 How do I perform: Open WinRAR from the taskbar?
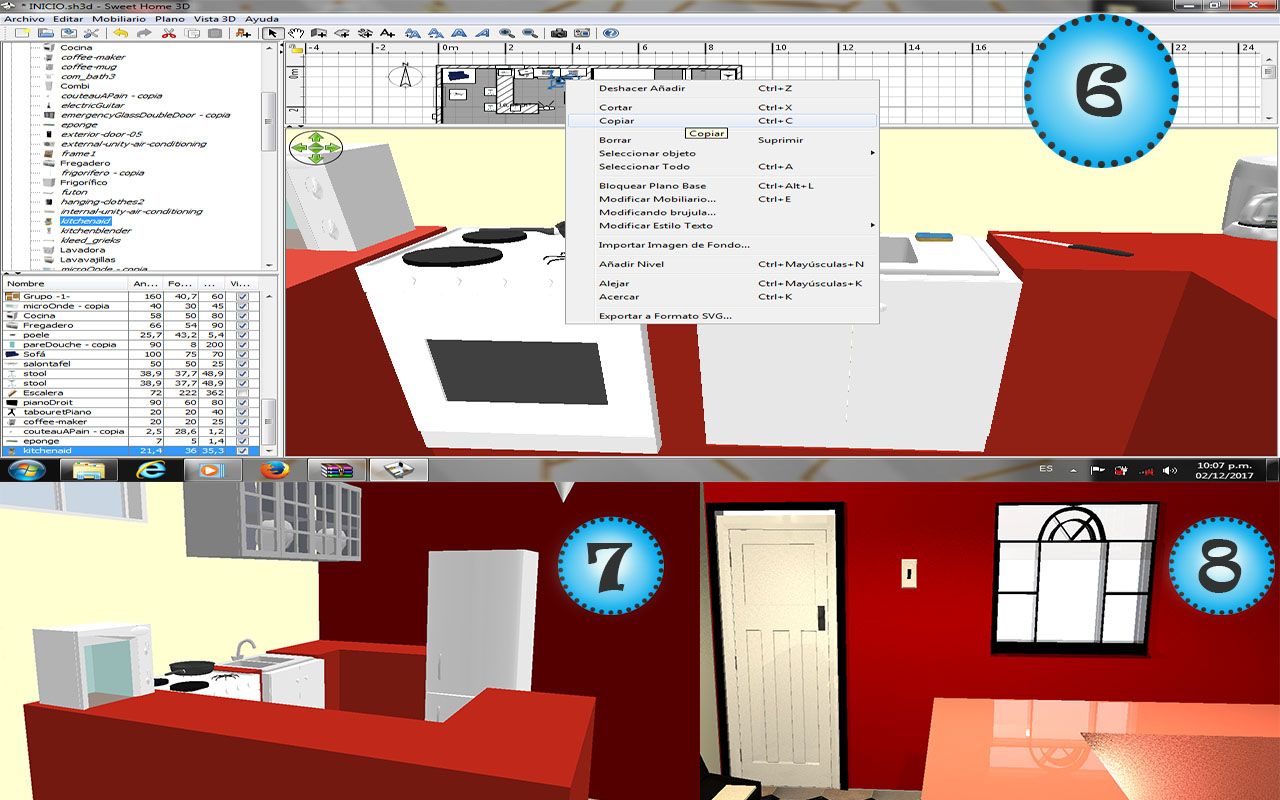(x=337, y=470)
